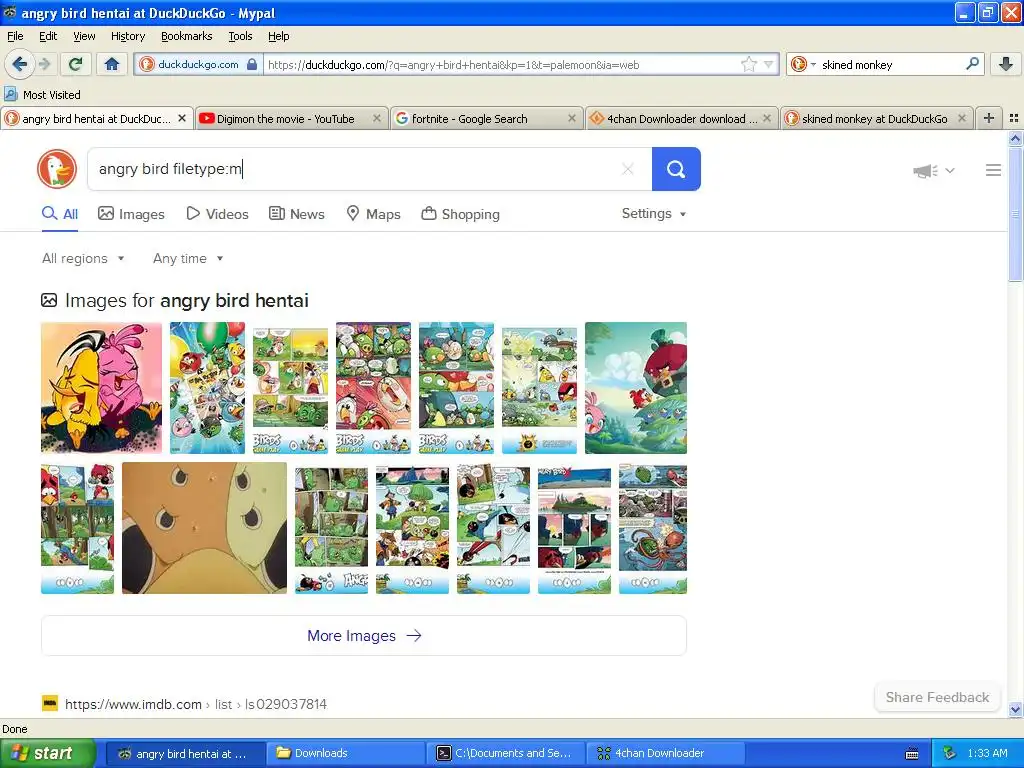Viewport: 1024px width, 768px height.
Task: Click the search bar magnifier icon
Action: pyautogui.click(x=972, y=64)
